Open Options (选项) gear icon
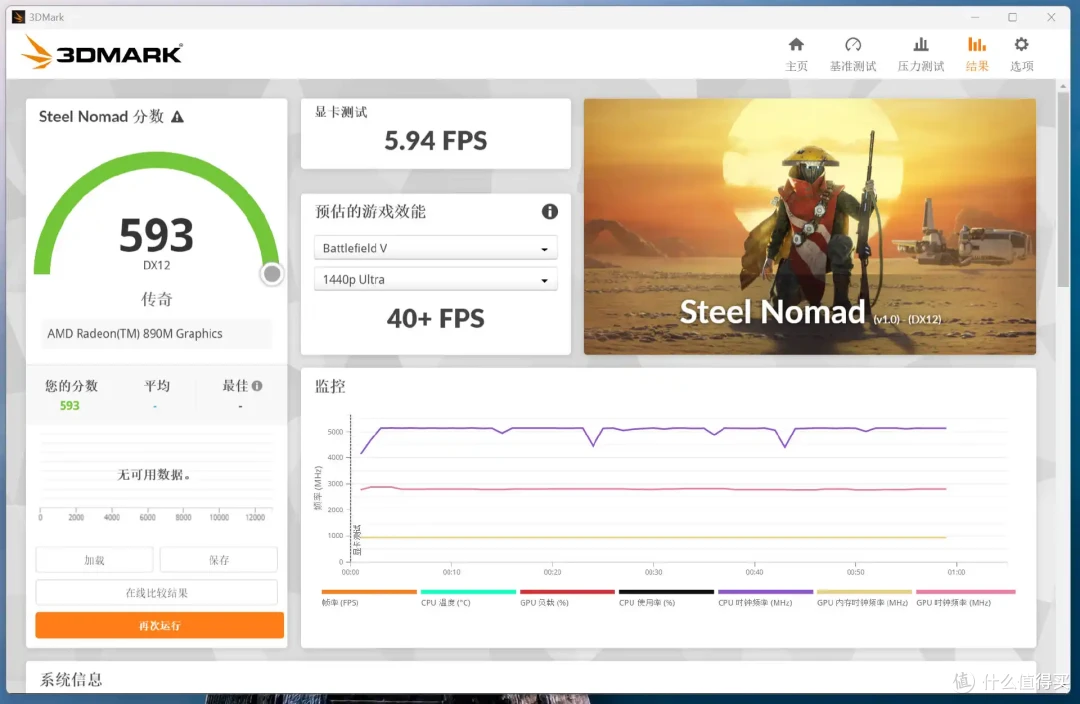 point(1021,45)
